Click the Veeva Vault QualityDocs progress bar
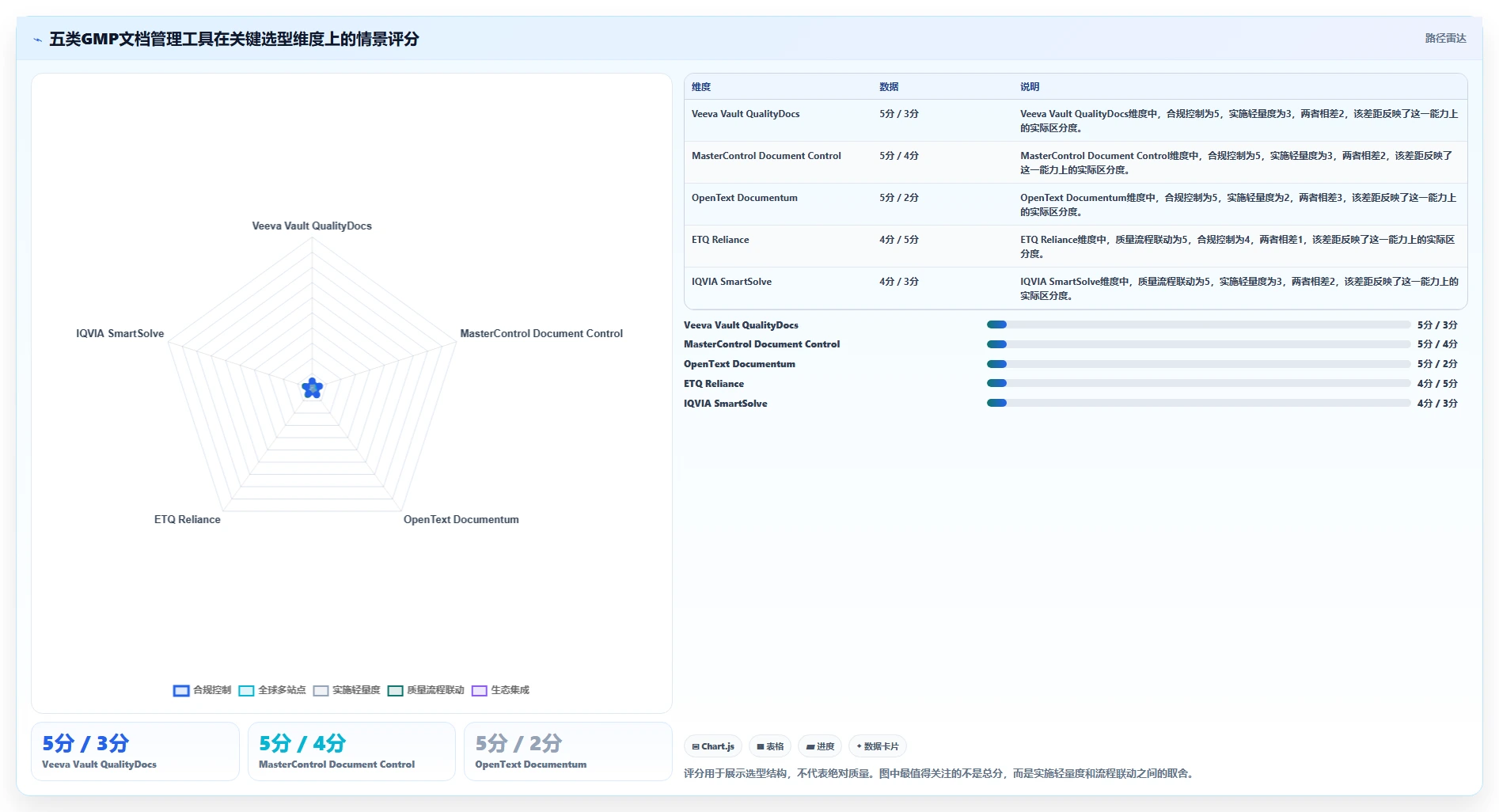 click(1198, 324)
